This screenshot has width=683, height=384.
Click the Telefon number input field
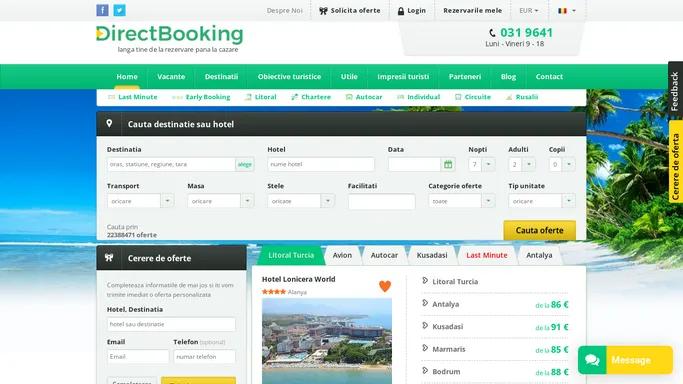[x=204, y=357]
